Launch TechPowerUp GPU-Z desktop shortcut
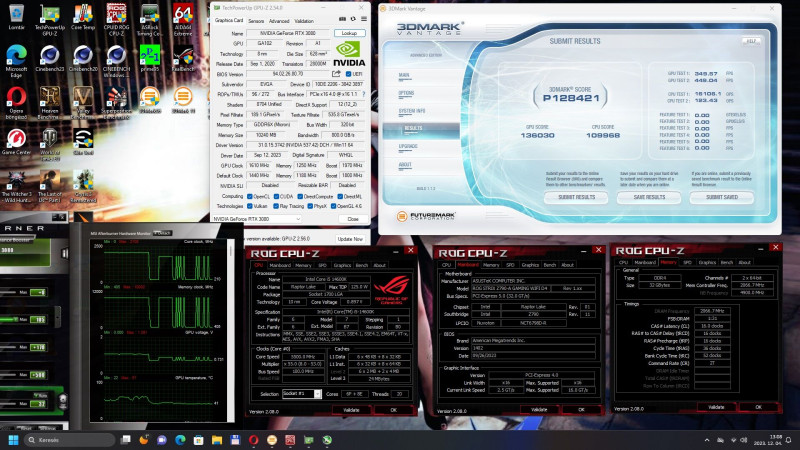This screenshot has height=450, width=800. [x=49, y=20]
